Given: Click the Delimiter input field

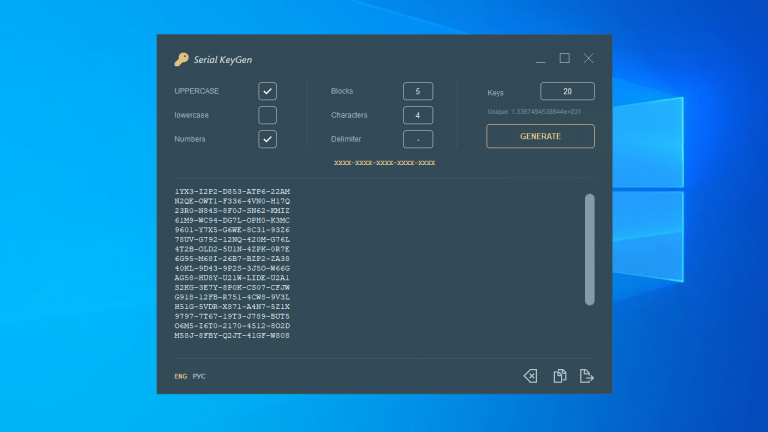Looking at the screenshot, I should [x=418, y=139].
